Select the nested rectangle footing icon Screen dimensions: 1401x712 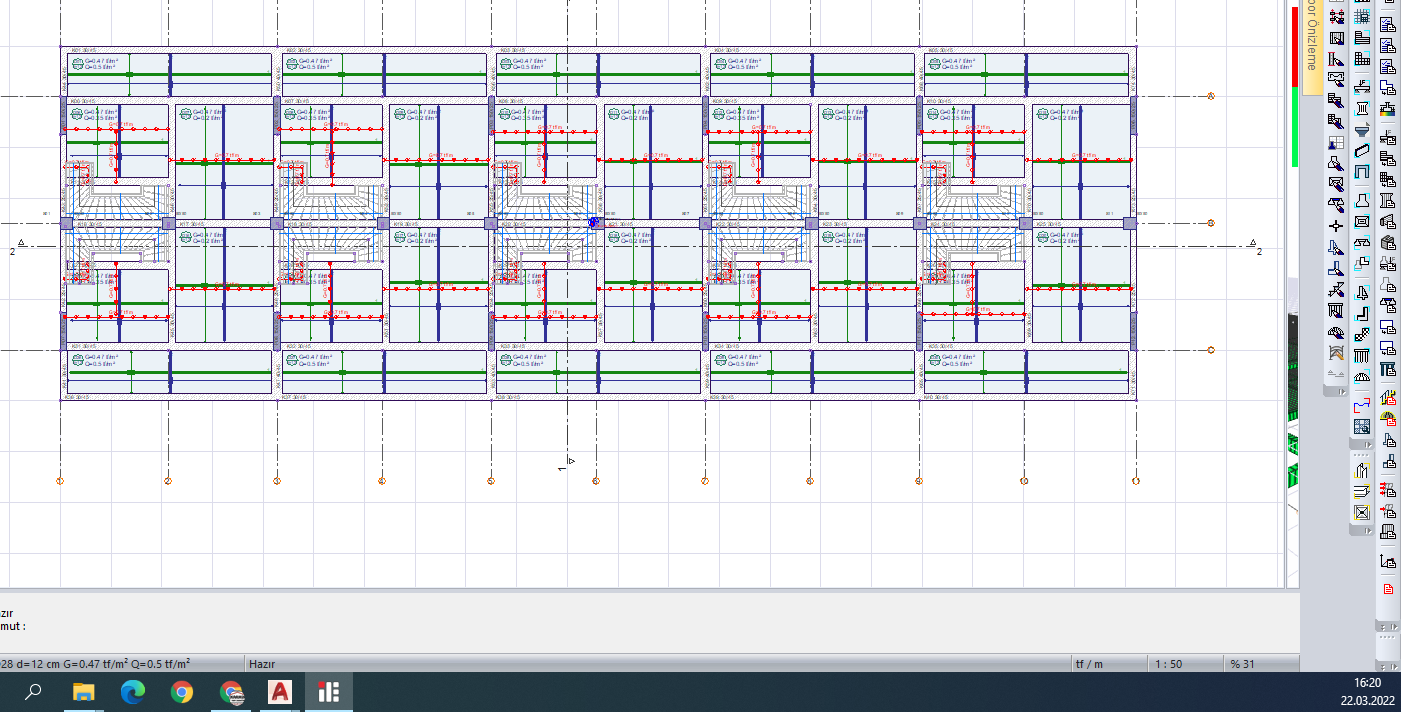tap(1362, 221)
